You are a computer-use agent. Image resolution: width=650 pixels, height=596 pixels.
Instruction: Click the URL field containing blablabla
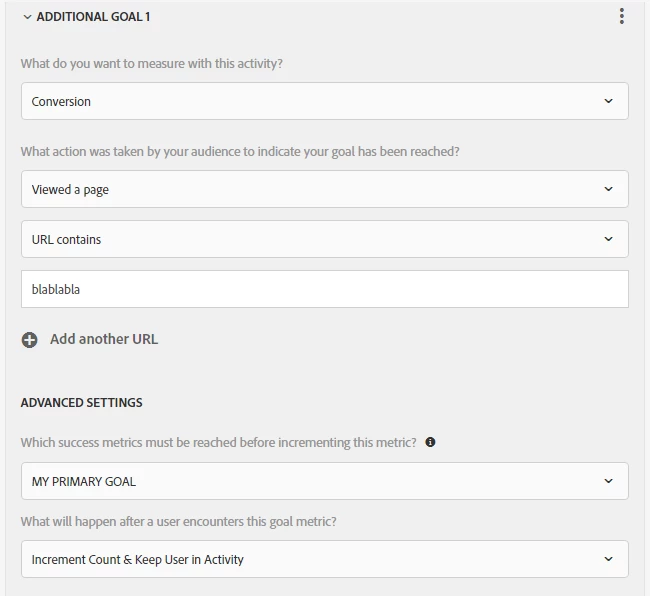pos(324,289)
